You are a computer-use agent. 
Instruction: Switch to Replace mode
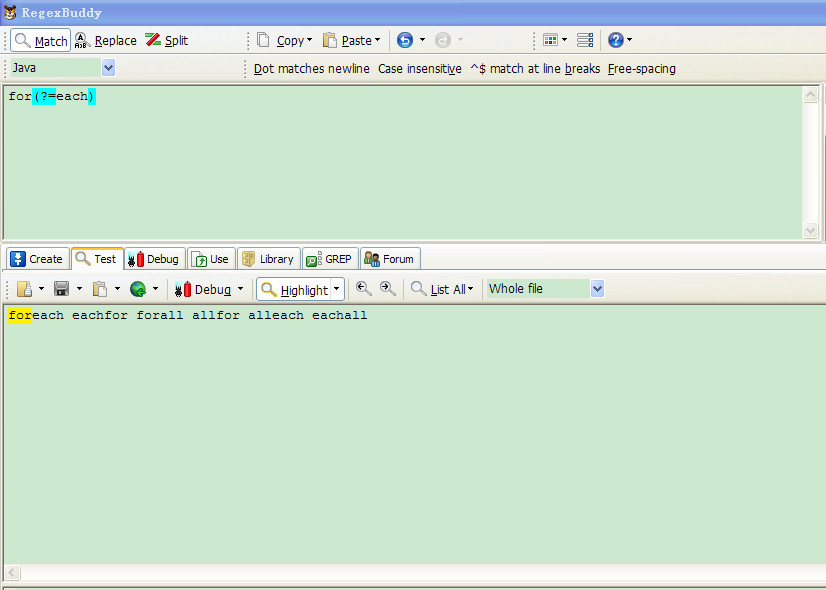click(106, 41)
